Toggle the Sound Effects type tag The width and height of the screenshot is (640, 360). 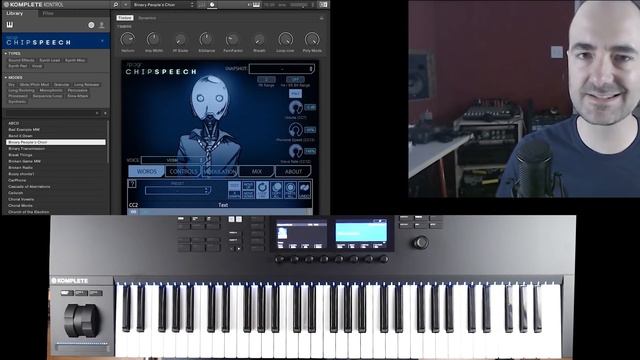[x=21, y=60]
